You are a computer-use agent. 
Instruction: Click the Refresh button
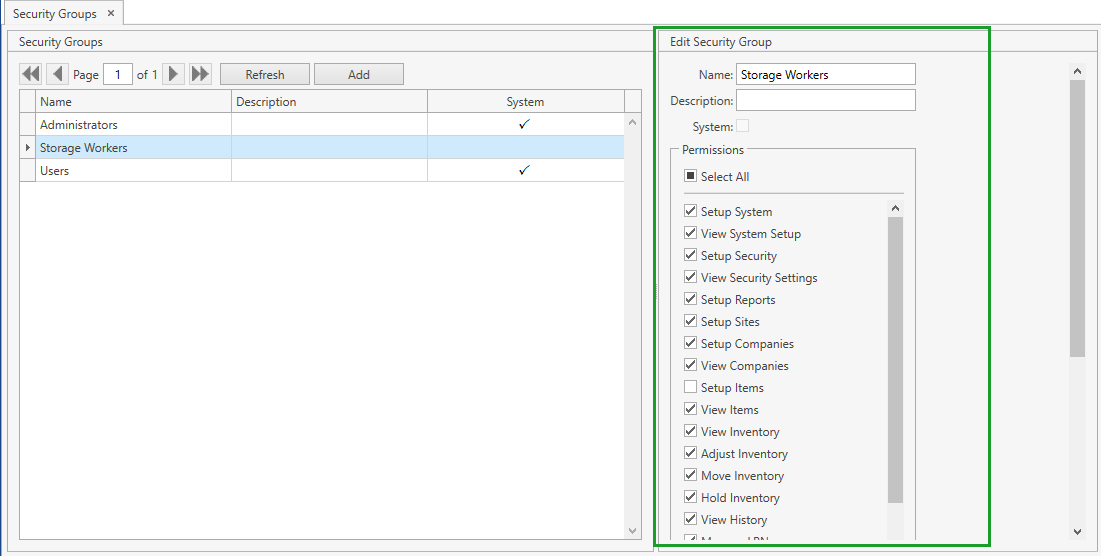265,75
